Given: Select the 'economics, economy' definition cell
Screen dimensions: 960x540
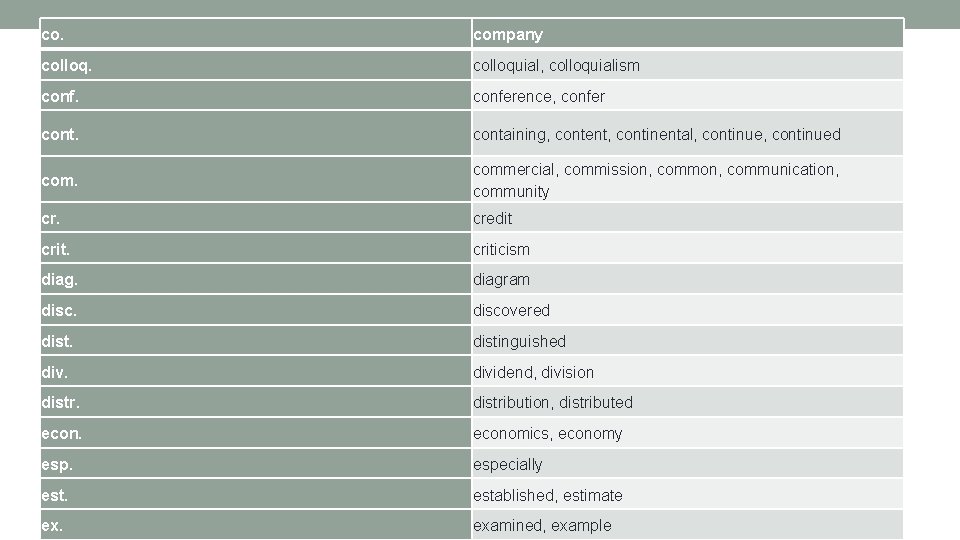Looking at the screenshot, I should pyautogui.click(x=688, y=433).
